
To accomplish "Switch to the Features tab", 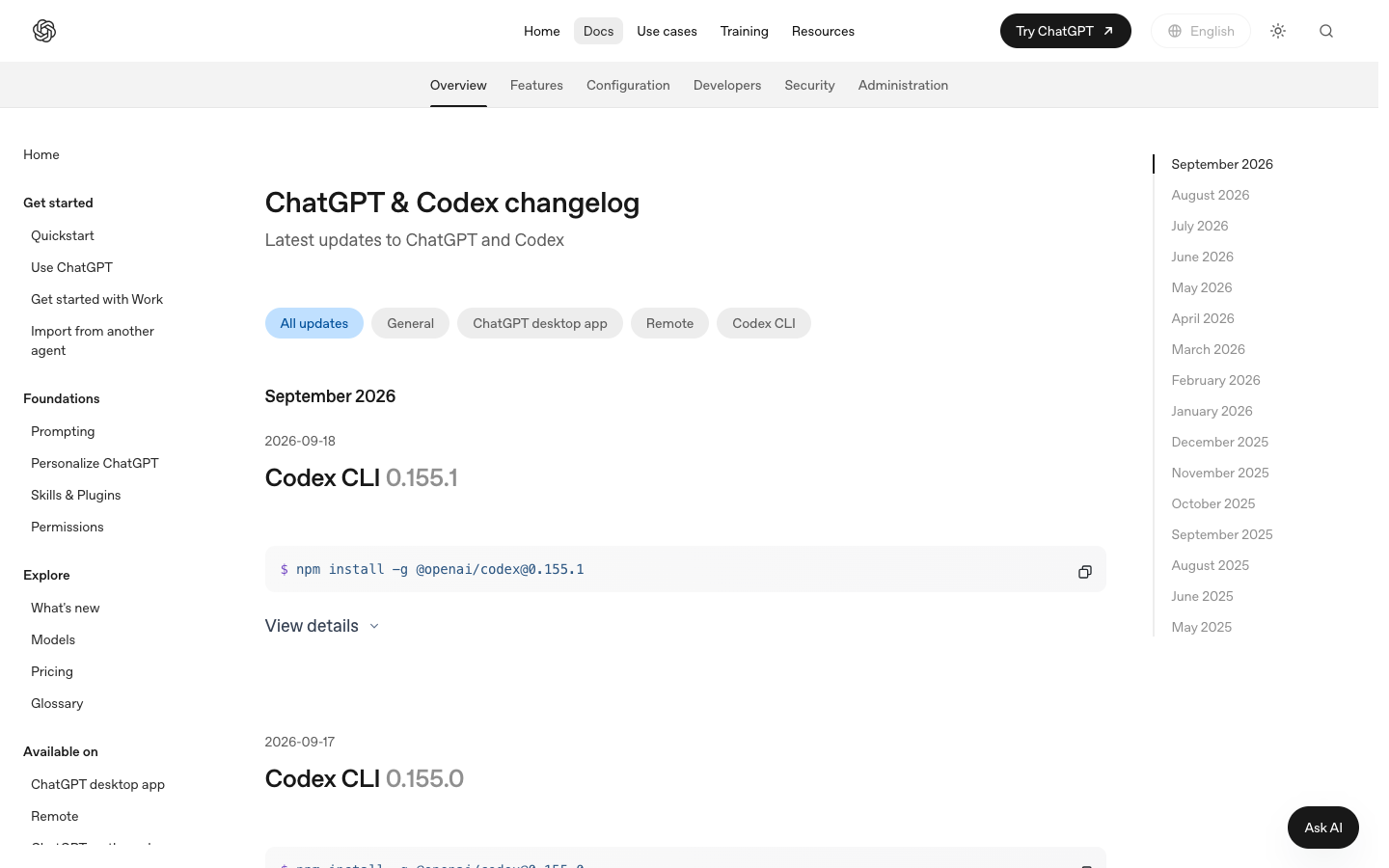I will (x=536, y=85).
